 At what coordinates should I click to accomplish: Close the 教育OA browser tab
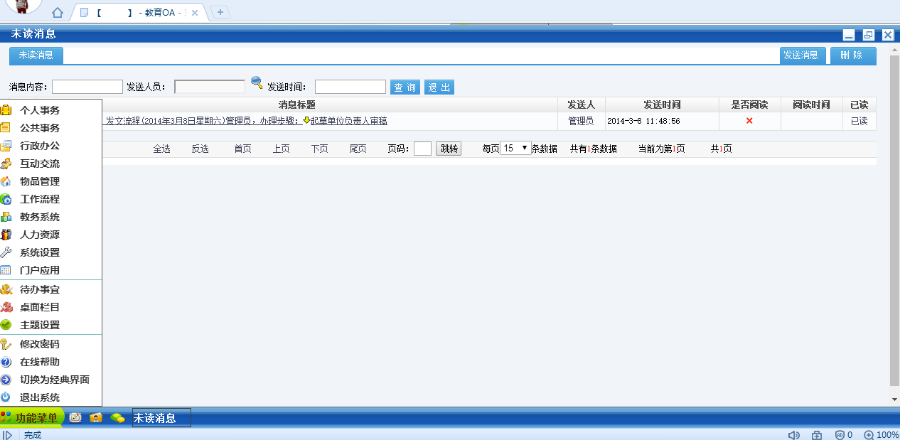[x=195, y=13]
